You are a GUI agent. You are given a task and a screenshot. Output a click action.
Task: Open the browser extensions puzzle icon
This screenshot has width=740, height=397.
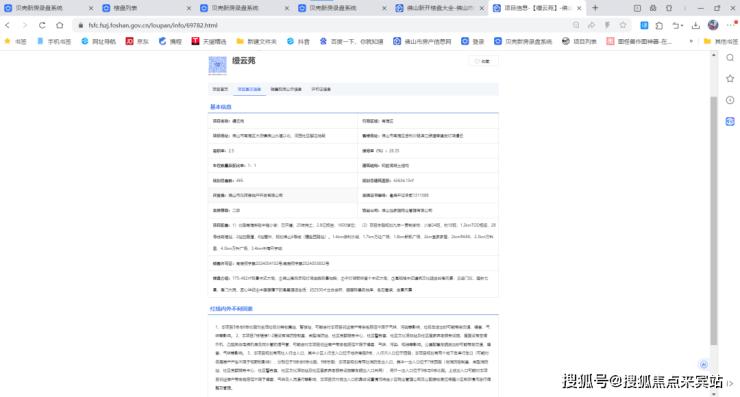click(x=659, y=25)
